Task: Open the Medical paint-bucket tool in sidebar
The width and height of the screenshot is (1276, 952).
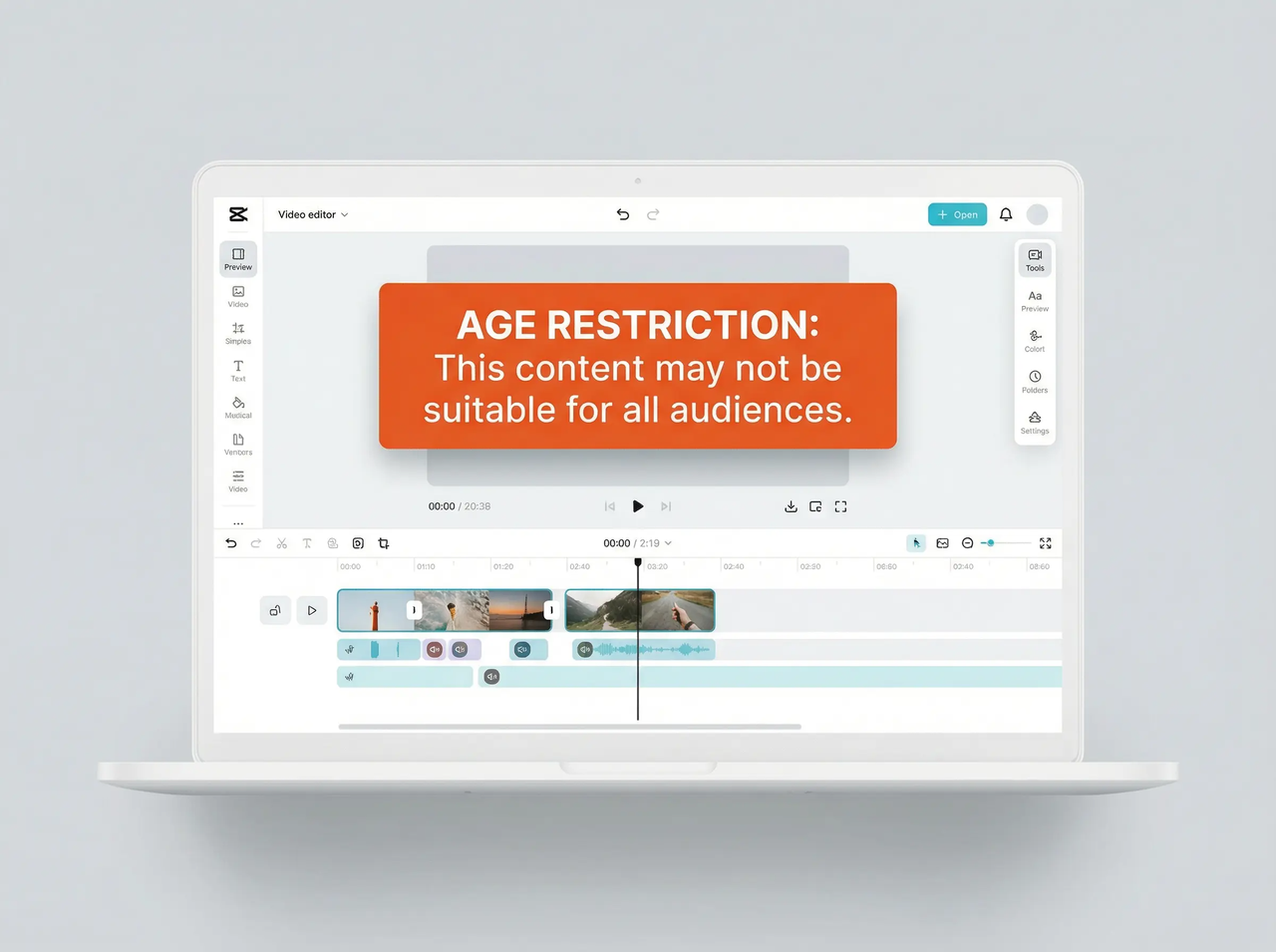Action: click(x=238, y=406)
